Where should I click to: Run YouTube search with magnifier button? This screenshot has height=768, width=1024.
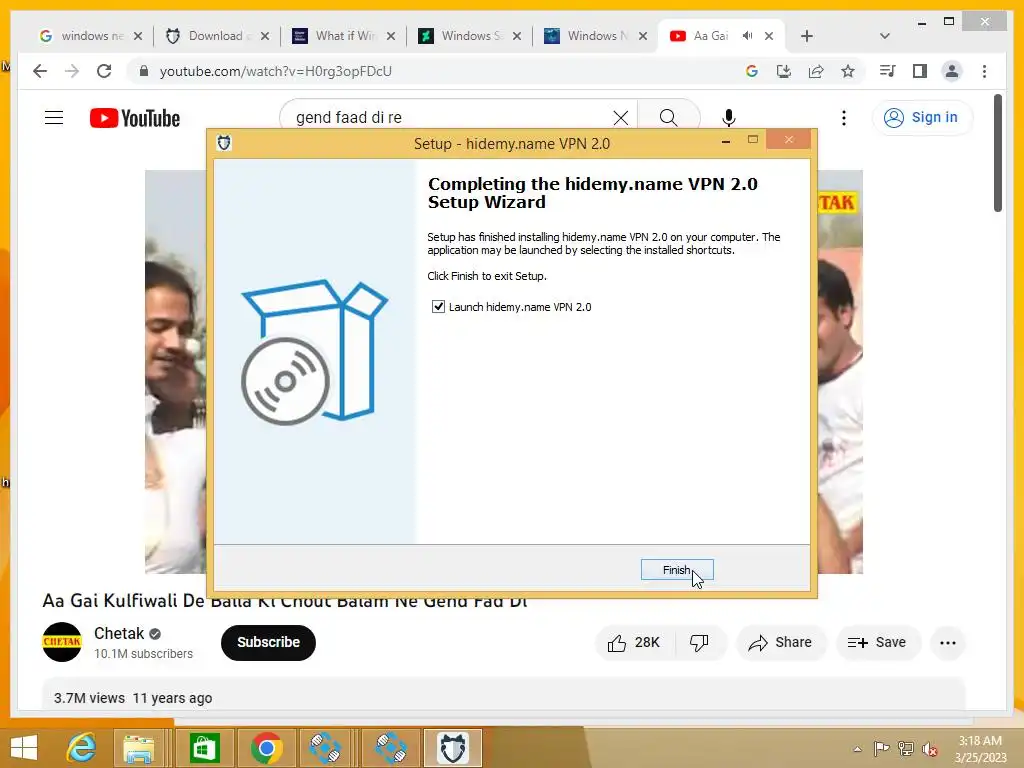tap(668, 118)
